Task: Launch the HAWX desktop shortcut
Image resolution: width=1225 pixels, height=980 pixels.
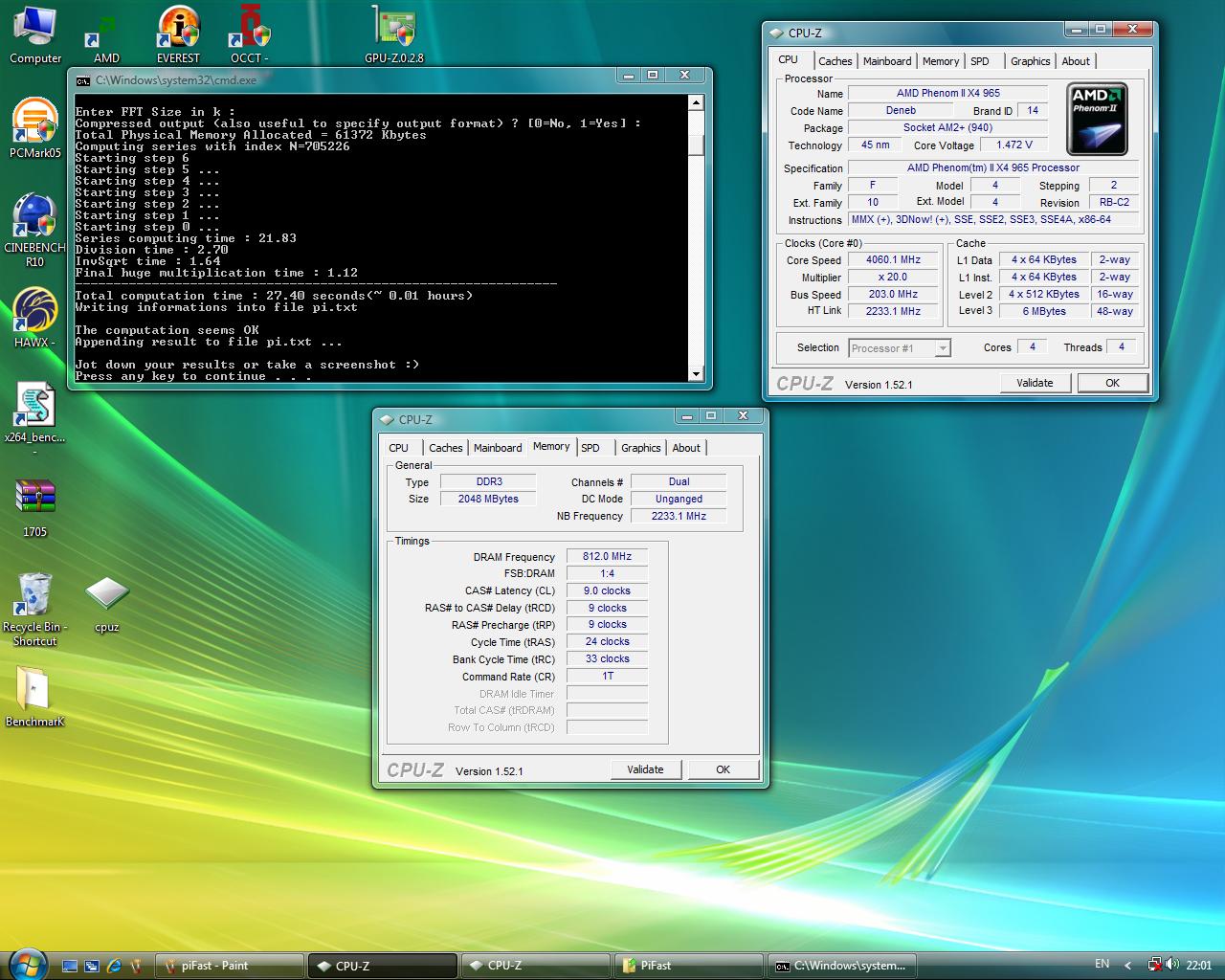Action: [35, 317]
